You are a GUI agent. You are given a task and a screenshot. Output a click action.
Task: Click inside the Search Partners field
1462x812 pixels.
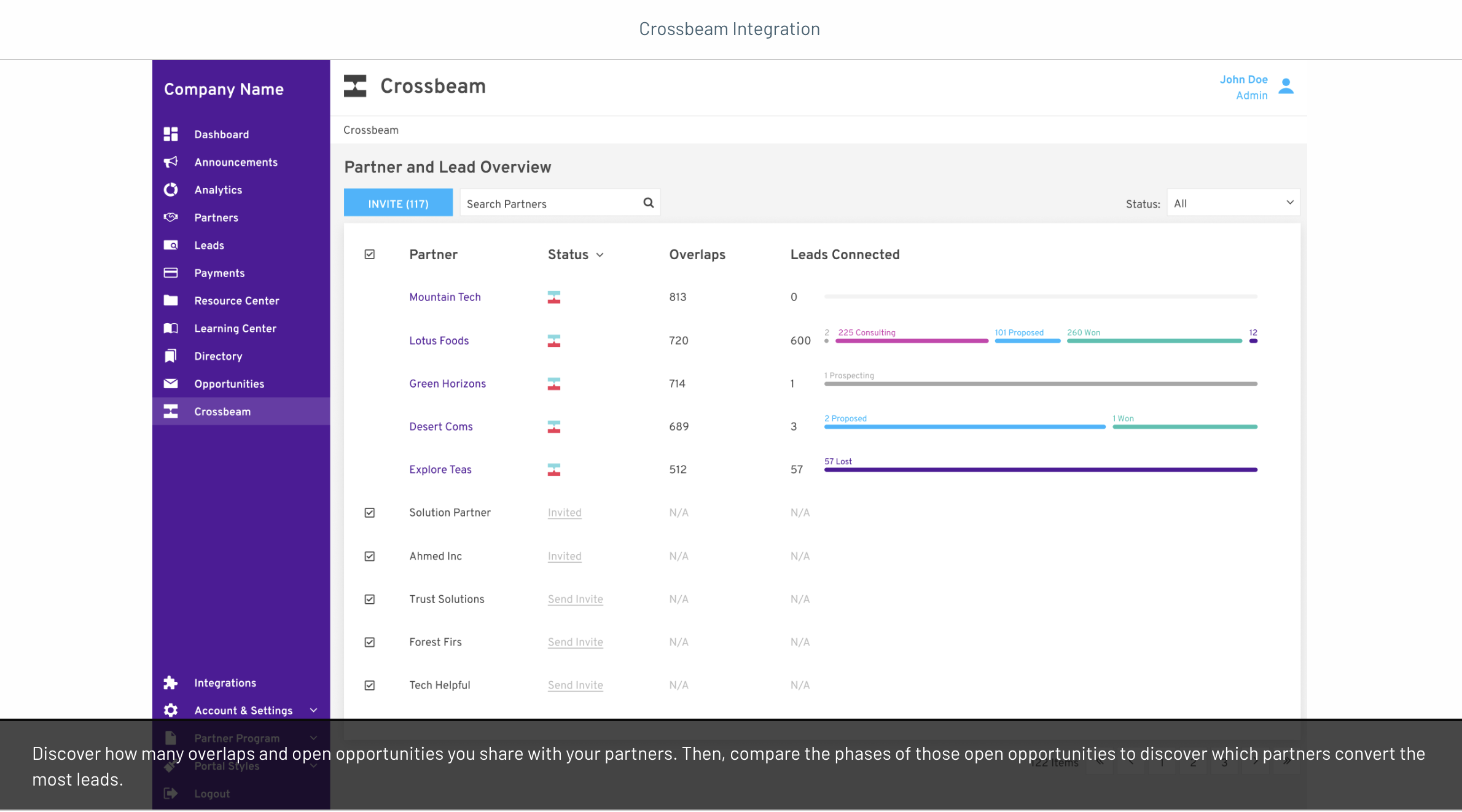pyautogui.click(x=547, y=203)
